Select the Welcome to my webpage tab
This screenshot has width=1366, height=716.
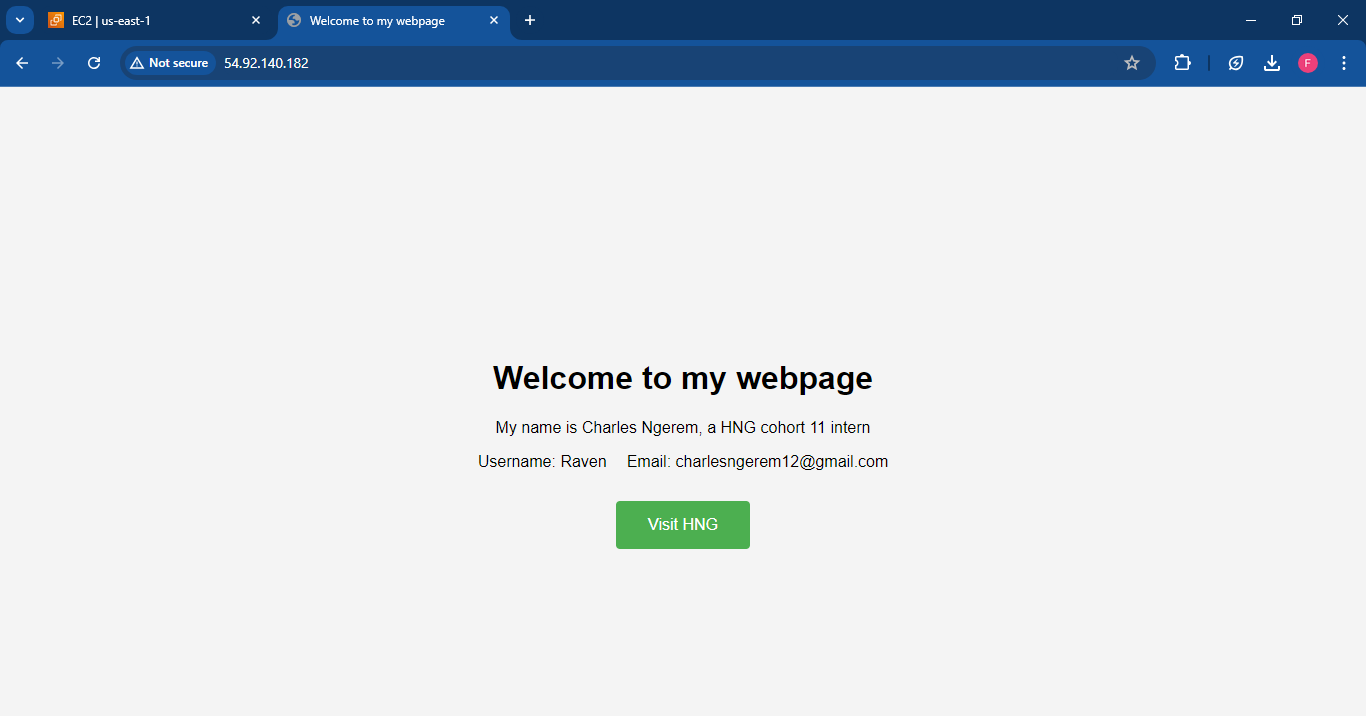click(380, 19)
